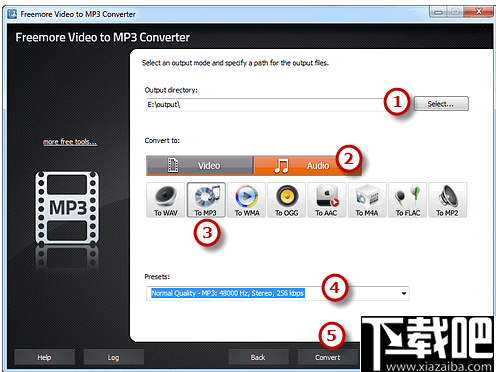Viewport: 496px width, 372px height.
Task: Click the large MP3 filmstrip logo
Action: pyautogui.click(x=67, y=208)
